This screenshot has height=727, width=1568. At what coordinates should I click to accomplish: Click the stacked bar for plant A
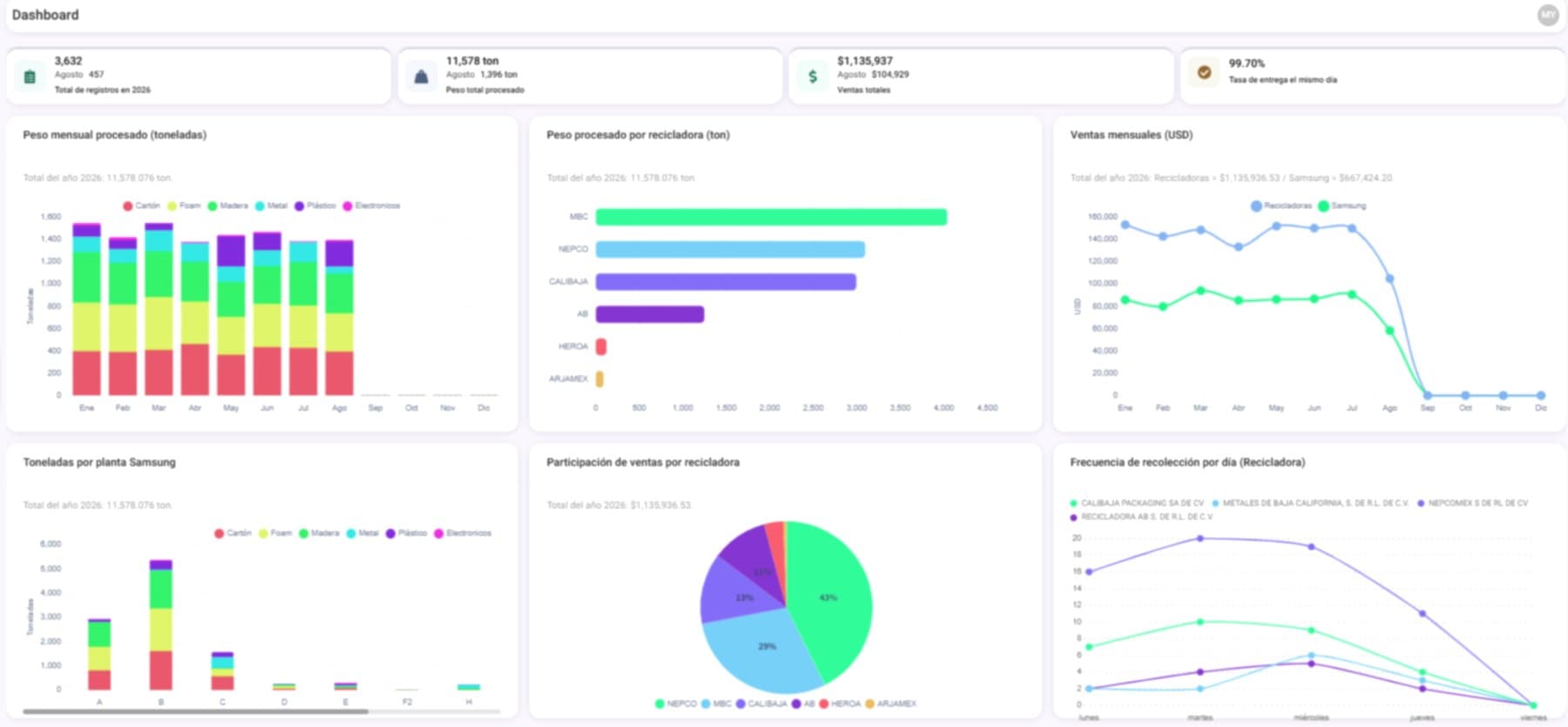(x=99, y=655)
